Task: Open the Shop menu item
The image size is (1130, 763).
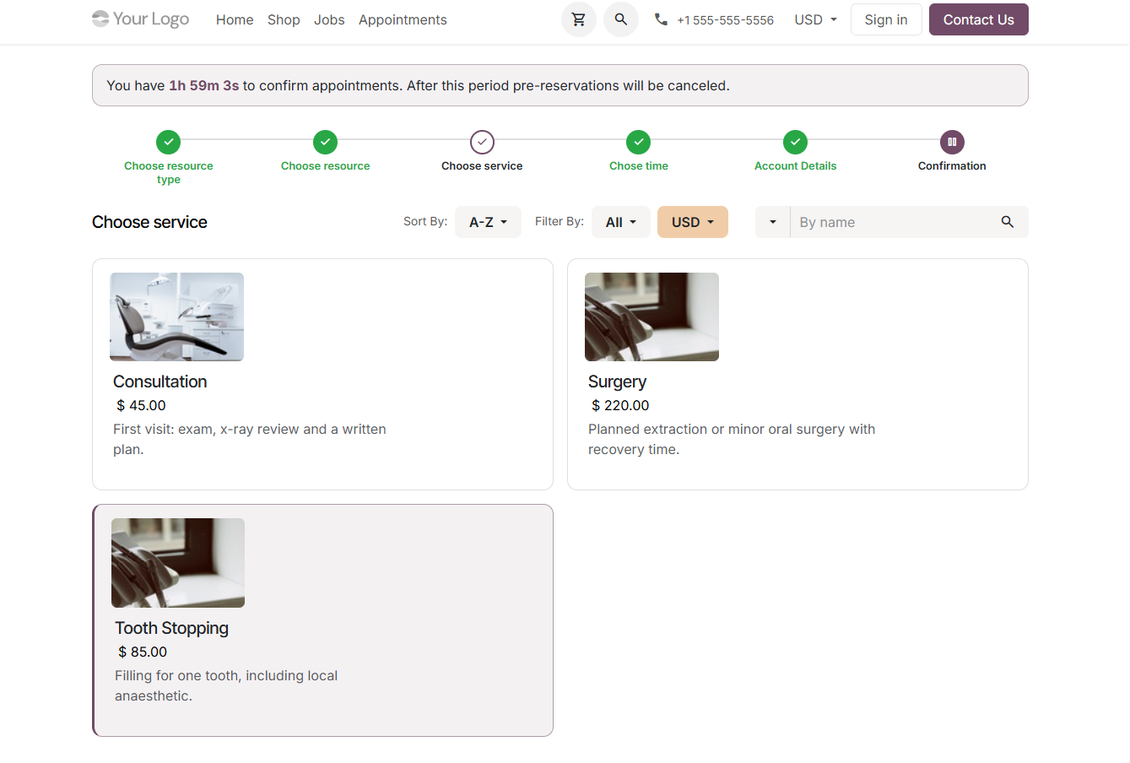Action: [x=283, y=19]
